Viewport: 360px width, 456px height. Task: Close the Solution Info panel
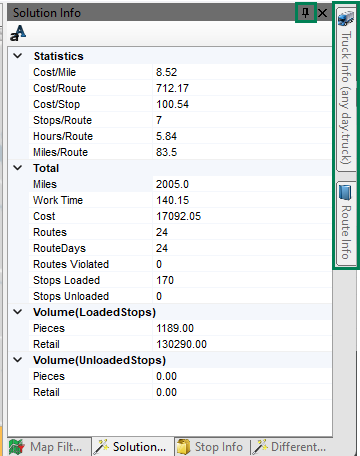coord(323,13)
